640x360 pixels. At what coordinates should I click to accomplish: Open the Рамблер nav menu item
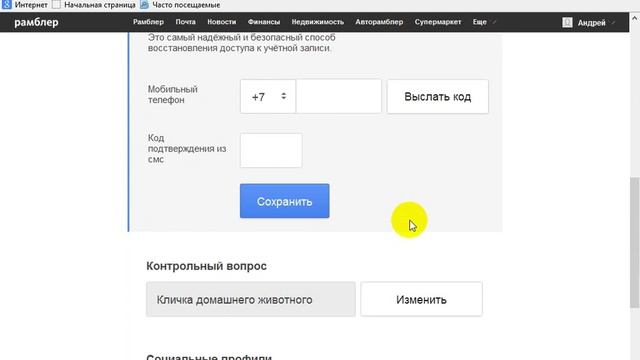pyautogui.click(x=148, y=22)
